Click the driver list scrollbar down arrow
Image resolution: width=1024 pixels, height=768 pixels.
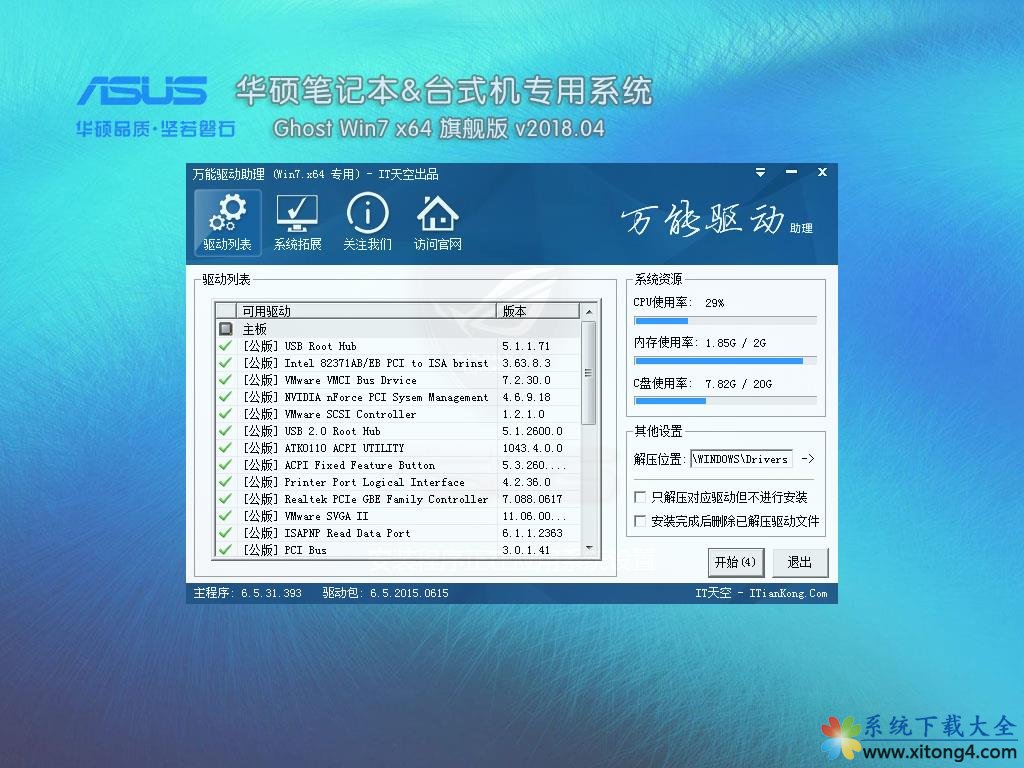589,548
